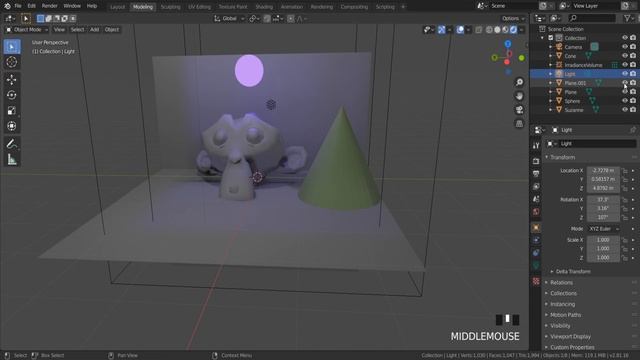640x360 pixels.
Task: Select the Select Box tool
Action: (12, 47)
